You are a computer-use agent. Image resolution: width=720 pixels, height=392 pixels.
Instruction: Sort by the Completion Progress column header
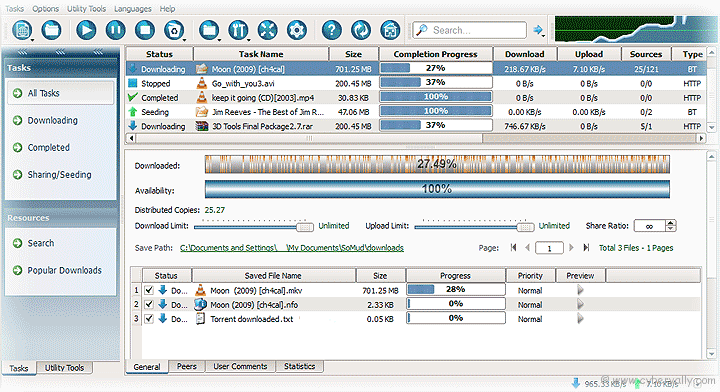(435, 54)
